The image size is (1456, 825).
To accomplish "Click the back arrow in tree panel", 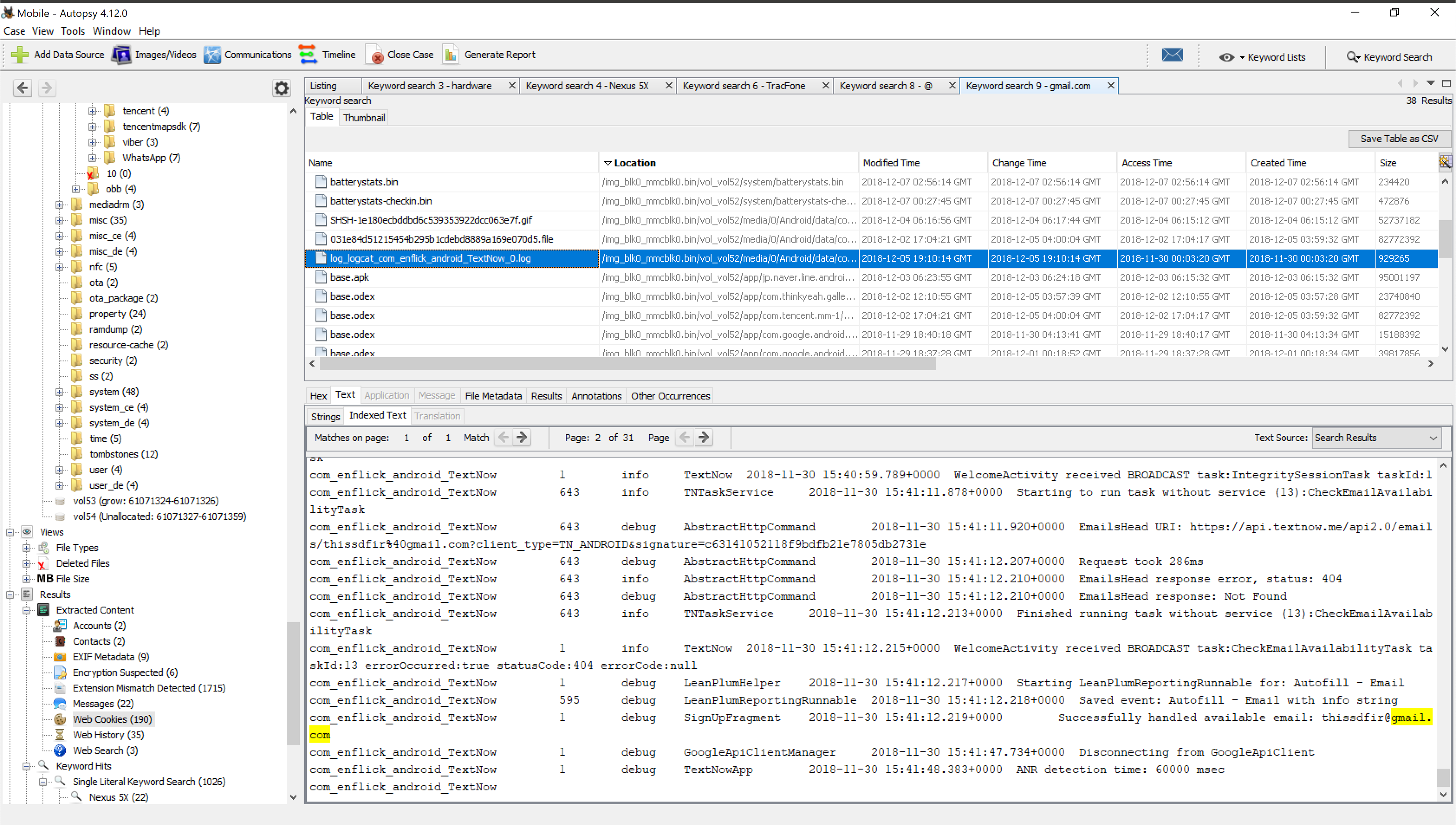I will coord(23,88).
